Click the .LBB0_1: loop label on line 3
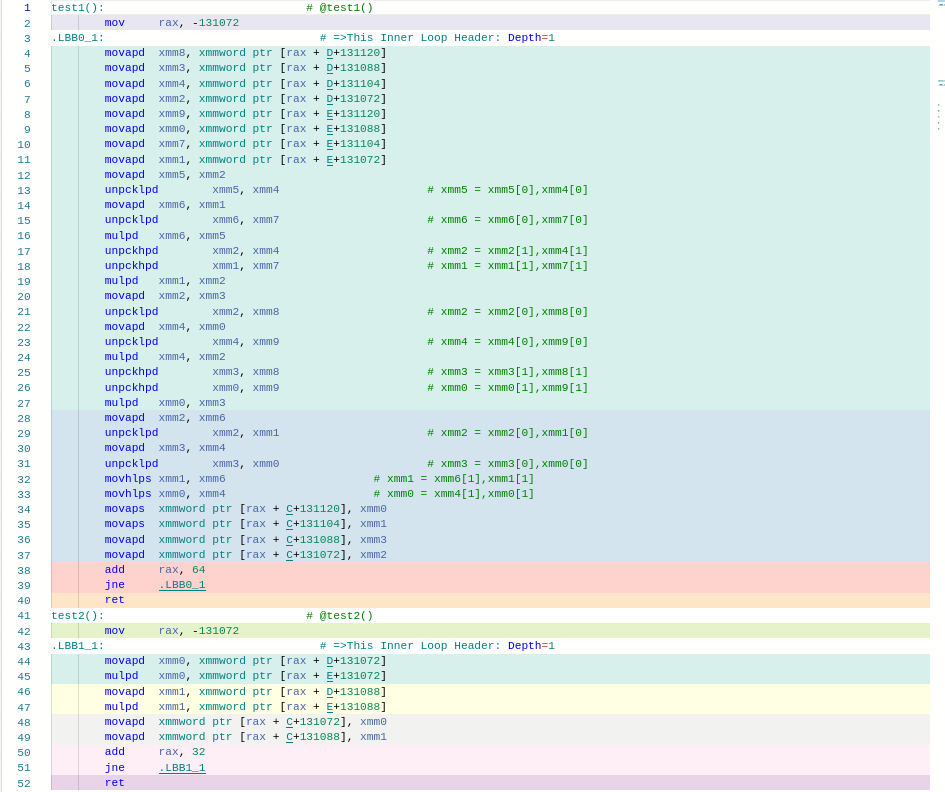This screenshot has height=792, width=945. (x=77, y=38)
